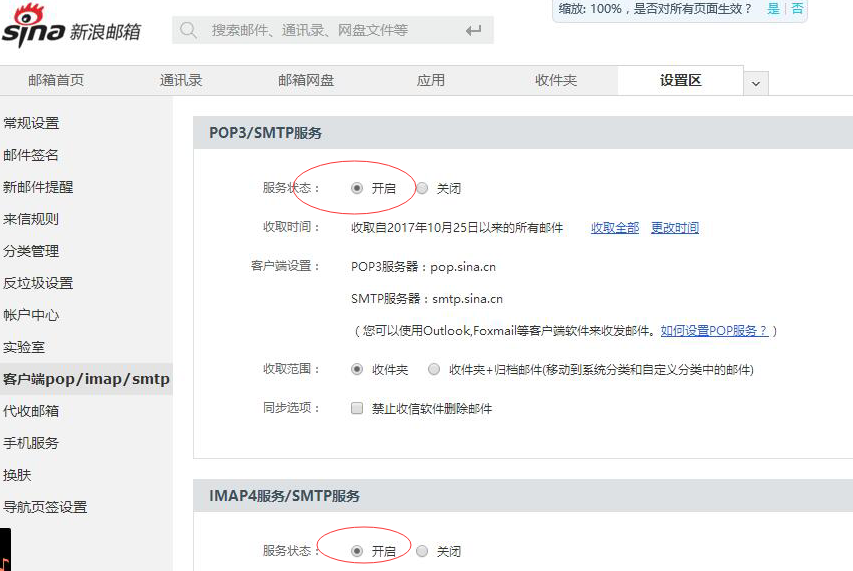853x571 pixels.
Task: Select 邮件签名 in the left sidebar
Action: pos(31,155)
